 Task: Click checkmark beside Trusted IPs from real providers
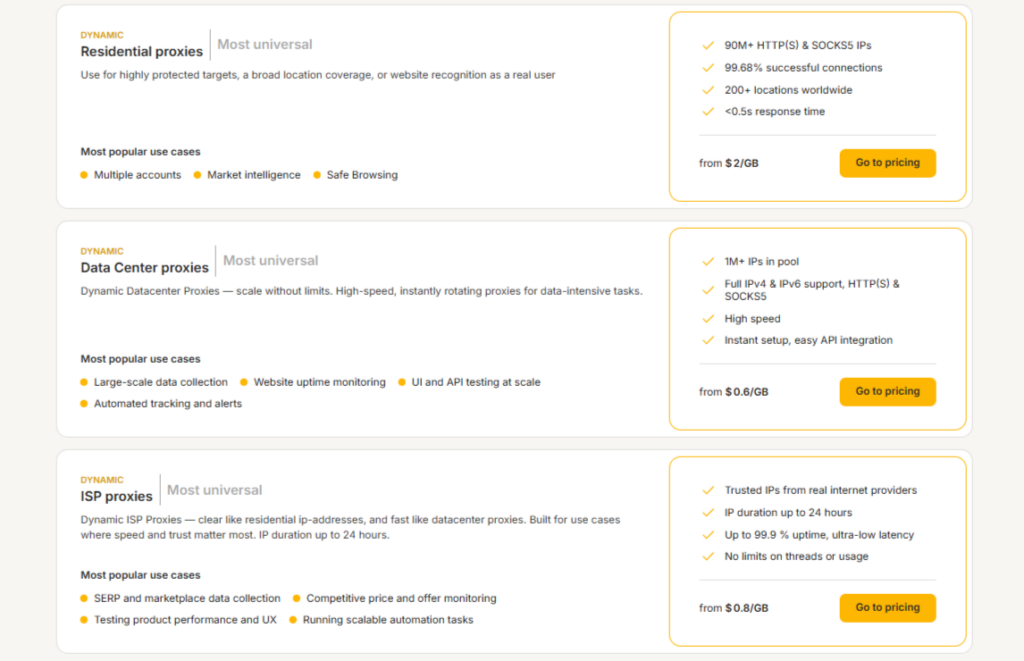click(x=708, y=491)
